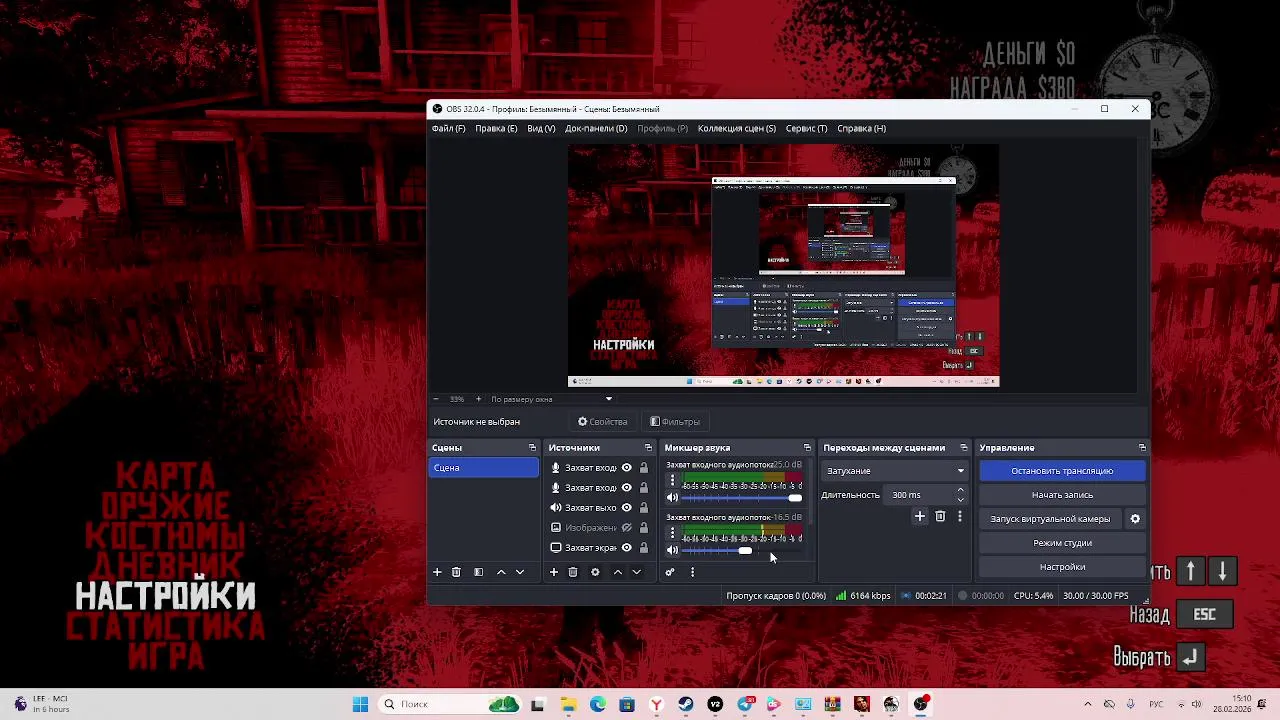Select Сцена in the scenes list
Viewport: 1280px width, 720px height.
click(484, 468)
